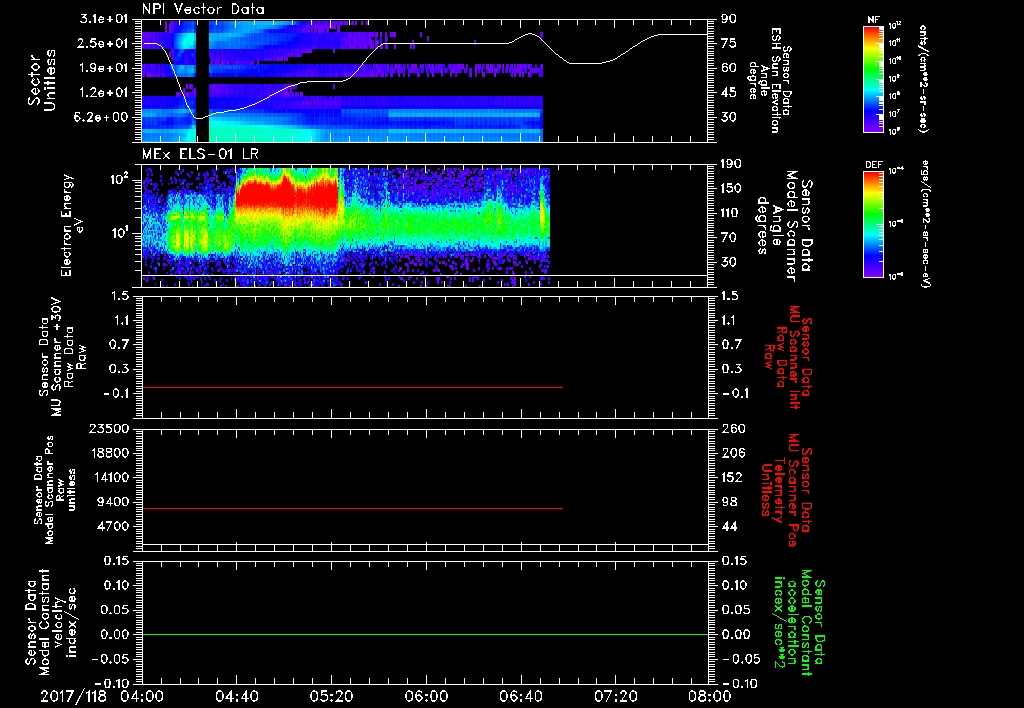Click the '05:20' time axis label
This screenshot has width=1024, height=708.
pyautogui.click(x=331, y=696)
